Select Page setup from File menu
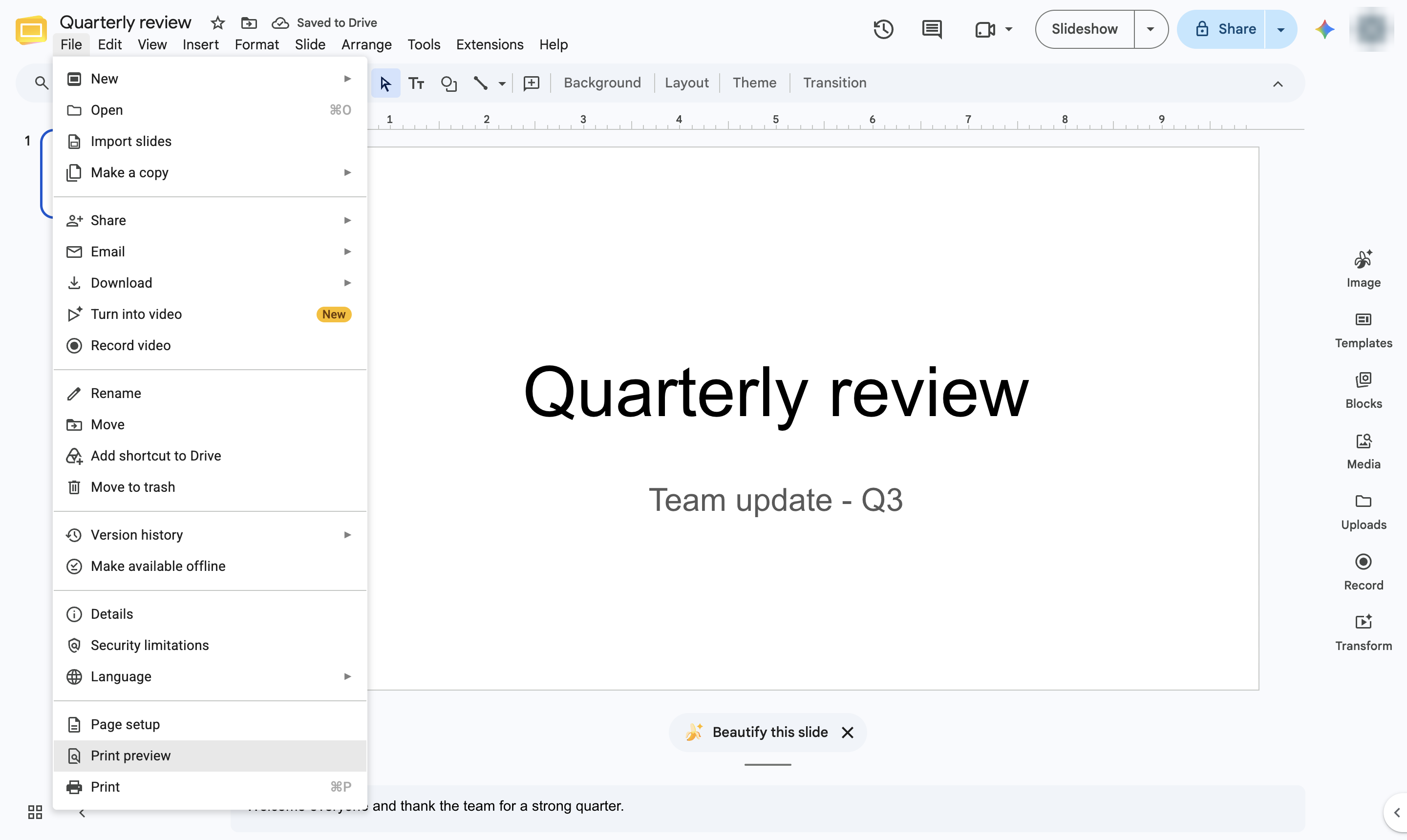This screenshot has height=840, width=1407. (x=210, y=725)
